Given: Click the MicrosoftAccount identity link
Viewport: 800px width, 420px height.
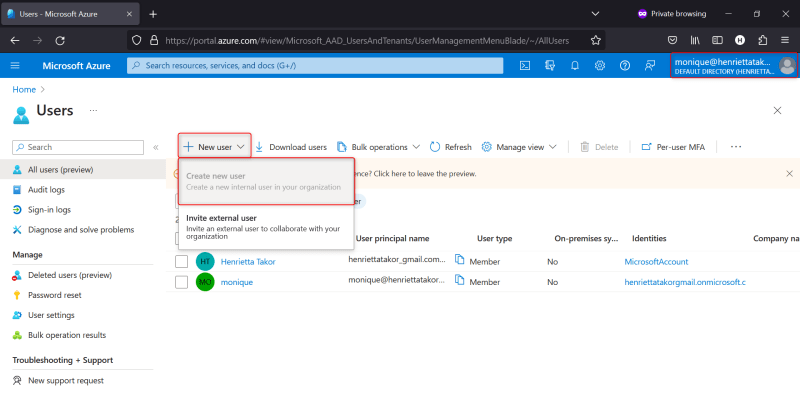Looking at the screenshot, I should pos(656,262).
